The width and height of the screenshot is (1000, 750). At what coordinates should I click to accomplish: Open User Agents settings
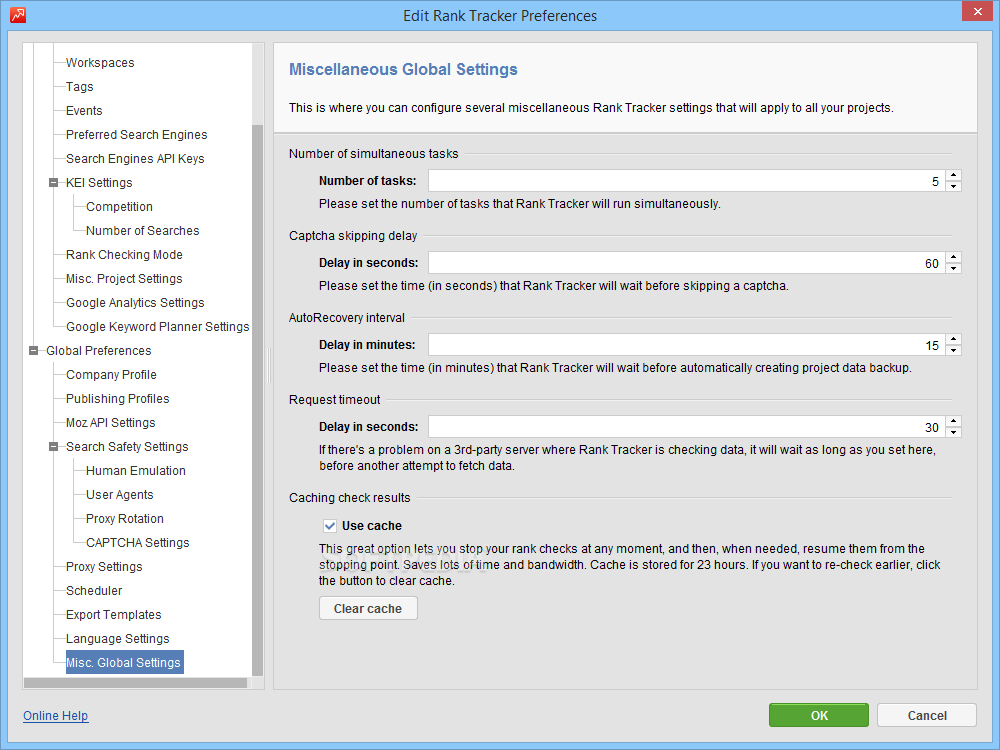click(120, 495)
